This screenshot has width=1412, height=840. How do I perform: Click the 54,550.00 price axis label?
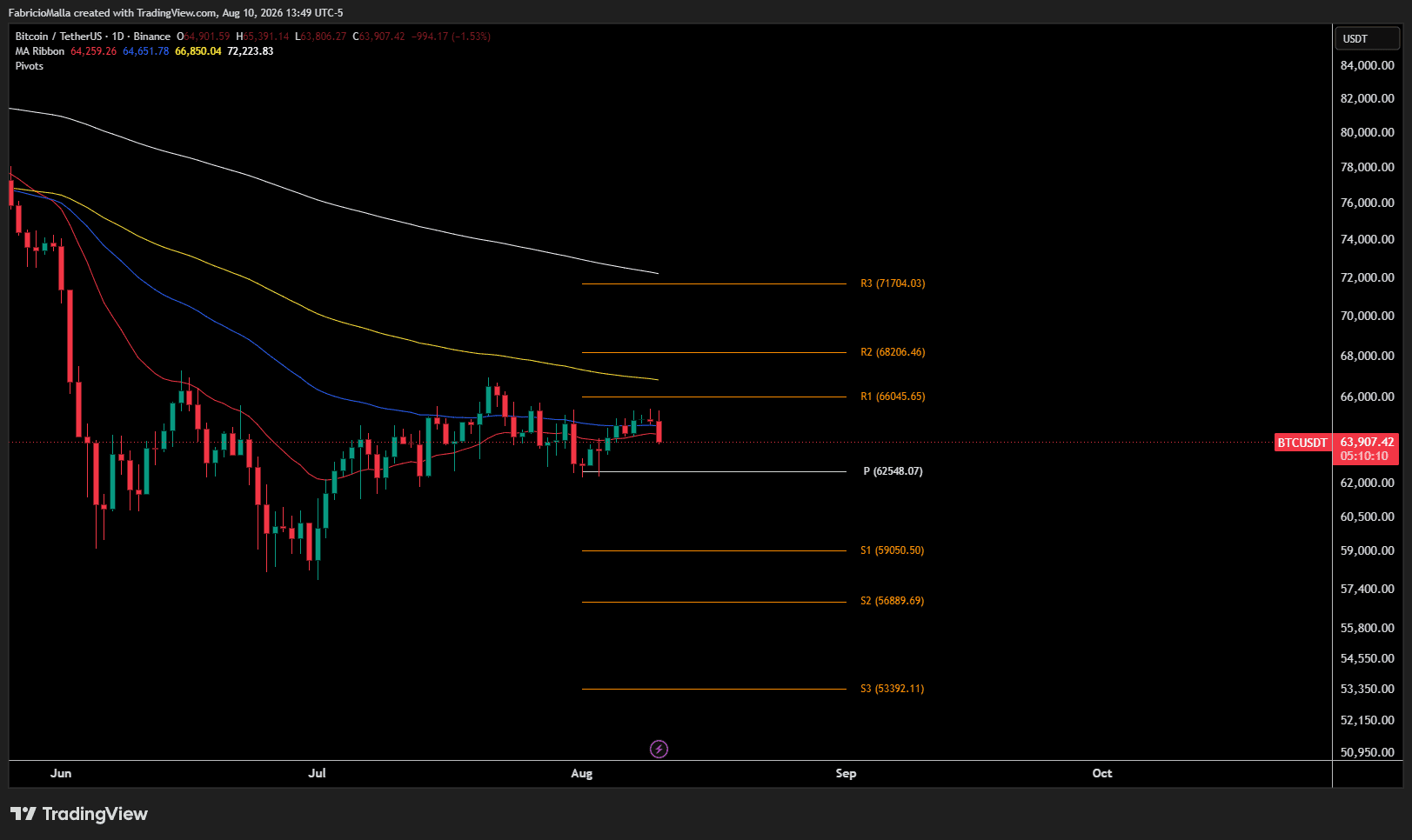1367,658
